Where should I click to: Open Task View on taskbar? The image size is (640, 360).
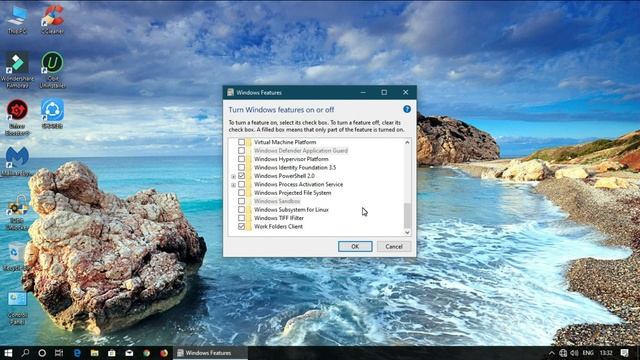pyautogui.click(x=59, y=353)
